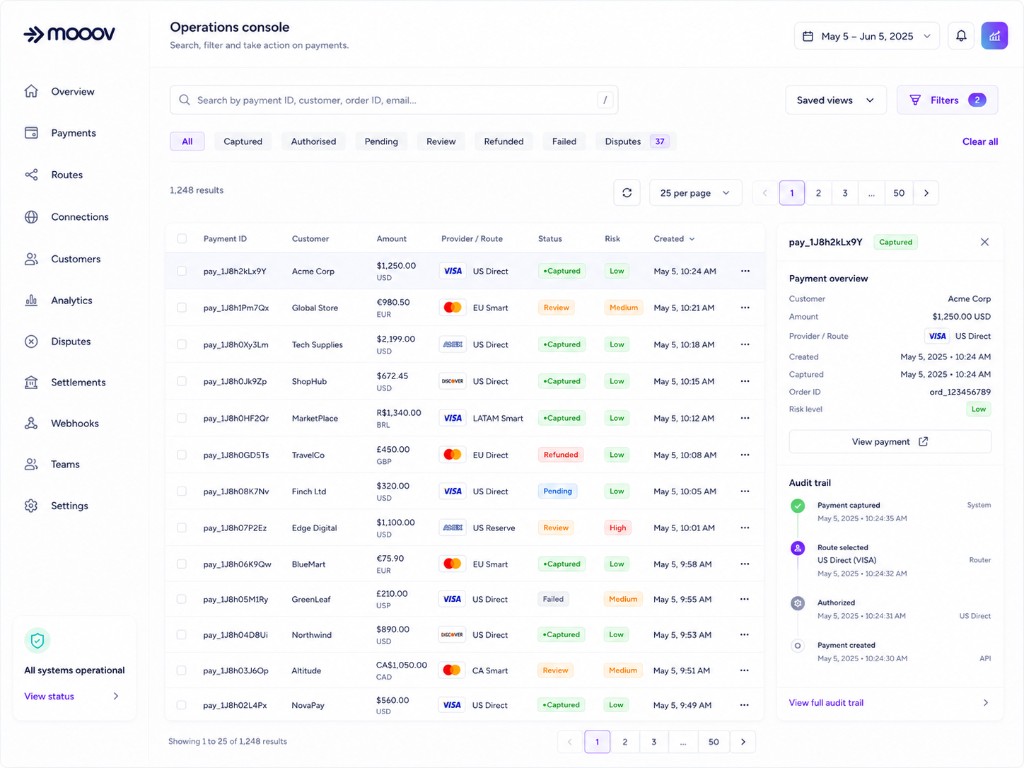This screenshot has height=768, width=1024.
Task: Open the 25 per page dropdown
Action: point(696,193)
